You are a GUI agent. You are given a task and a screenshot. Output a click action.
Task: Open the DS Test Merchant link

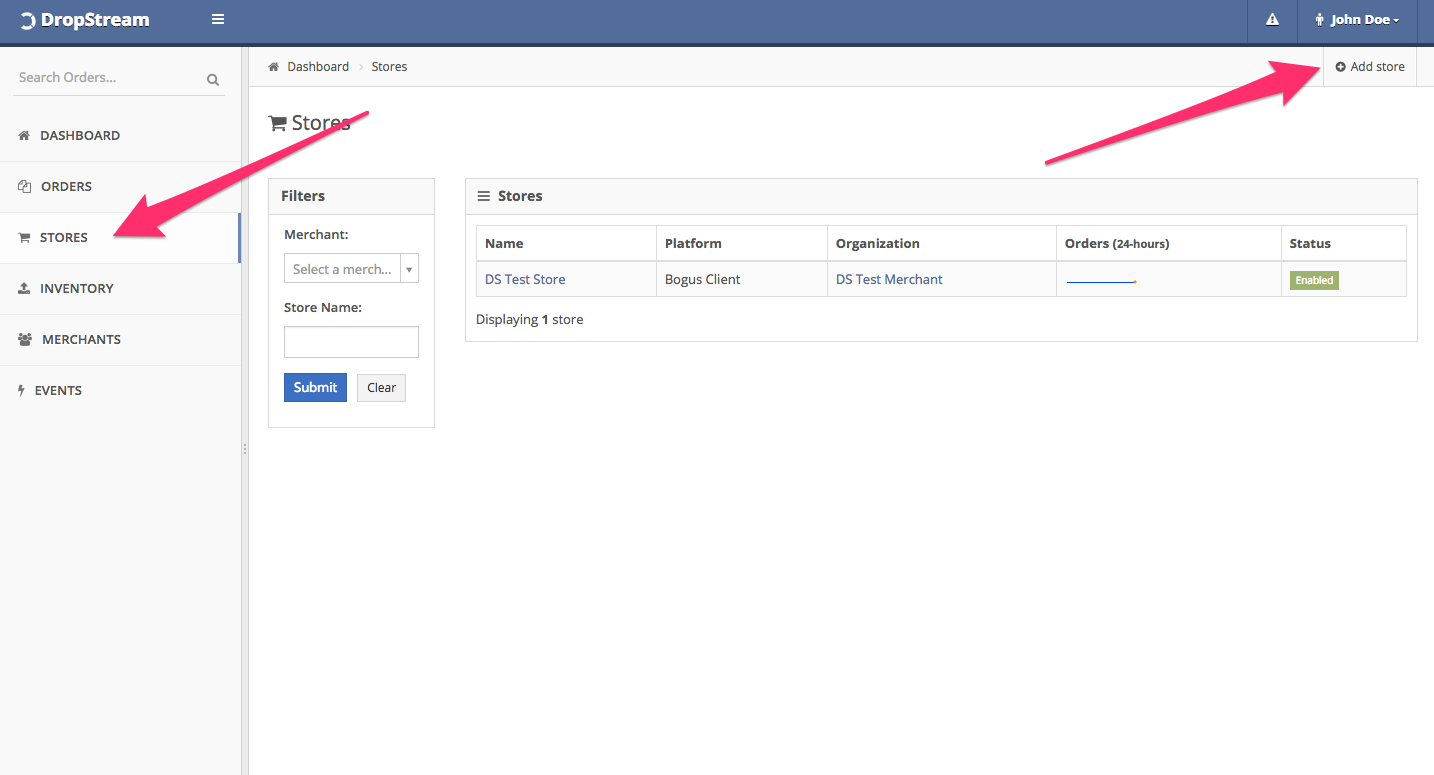click(889, 280)
